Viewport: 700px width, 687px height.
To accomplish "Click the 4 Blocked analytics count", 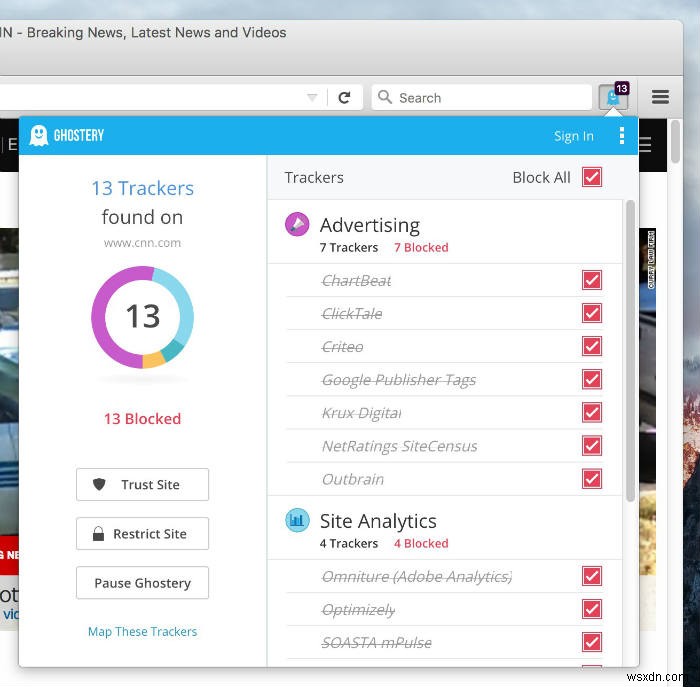I will pos(421,543).
